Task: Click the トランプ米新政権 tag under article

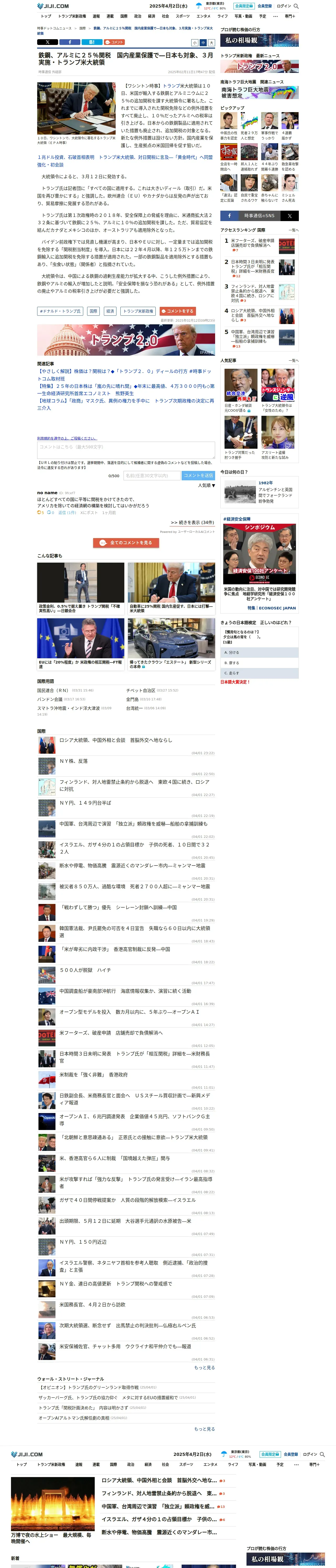Action: pos(138,311)
